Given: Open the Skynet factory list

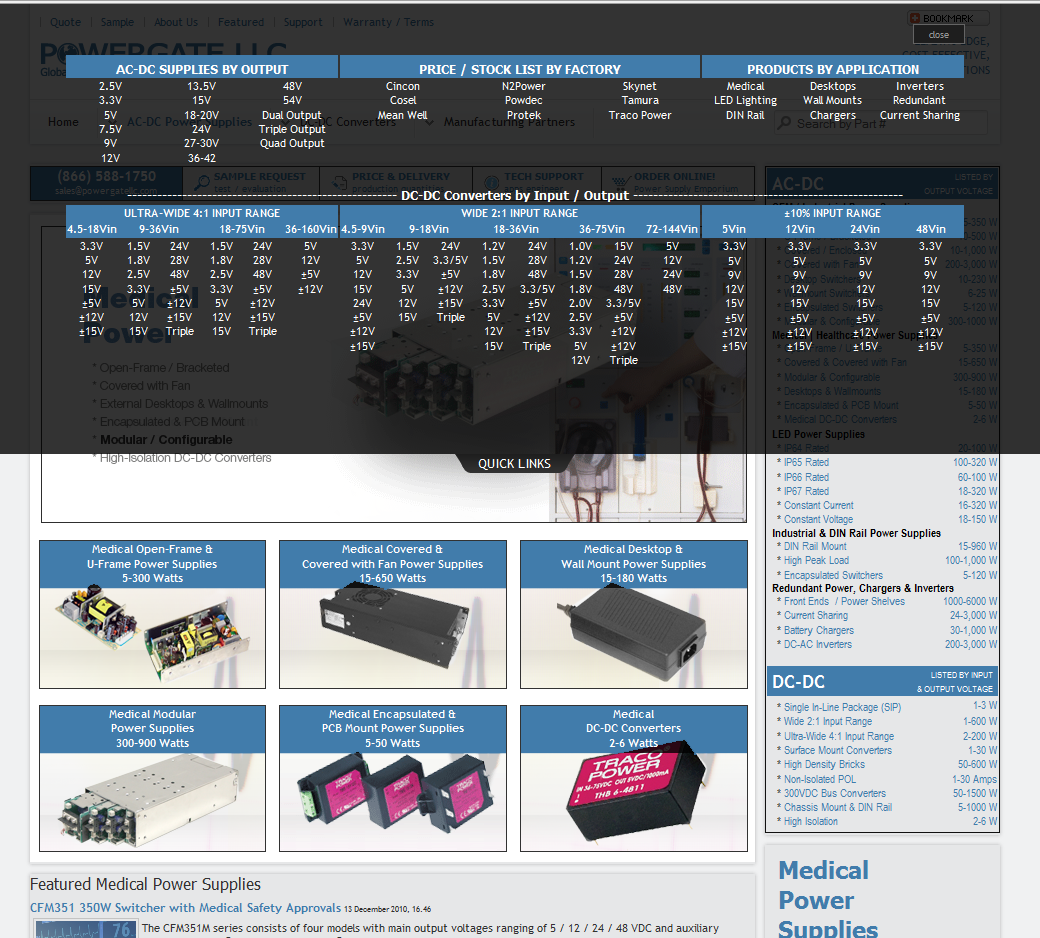Looking at the screenshot, I should click(639, 86).
